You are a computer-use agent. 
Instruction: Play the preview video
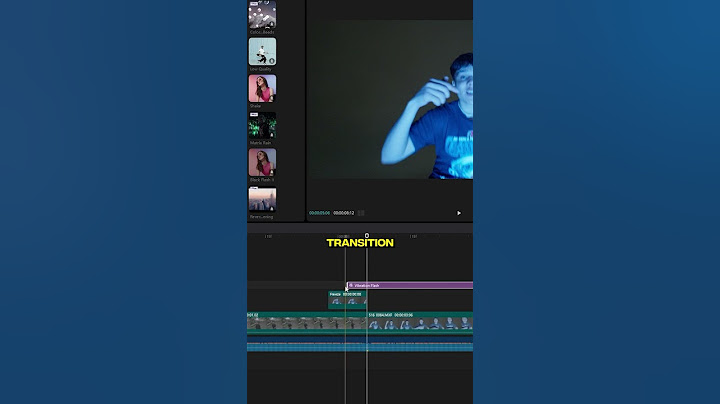click(458, 213)
